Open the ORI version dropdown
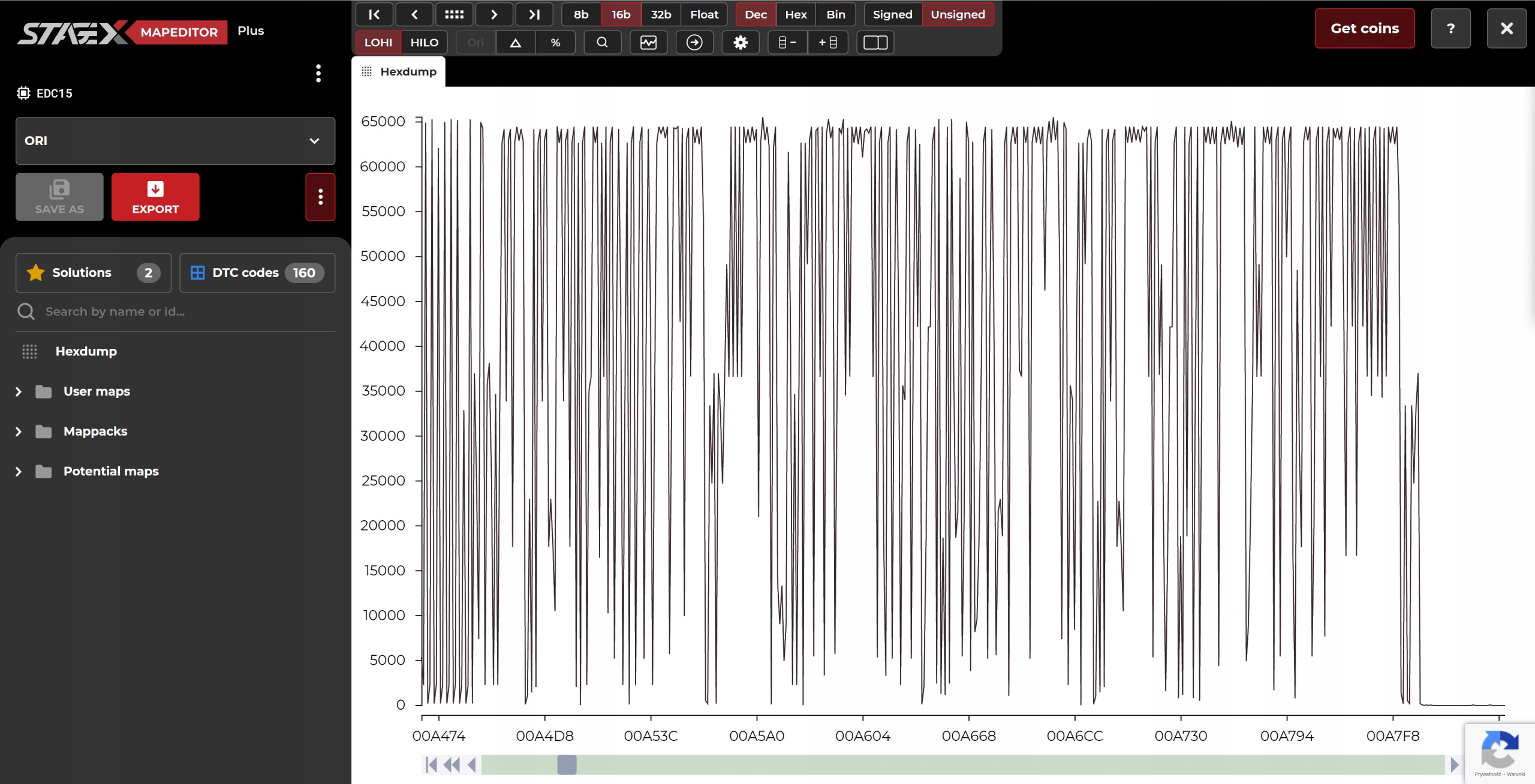The width and height of the screenshot is (1535, 784). tap(175, 141)
